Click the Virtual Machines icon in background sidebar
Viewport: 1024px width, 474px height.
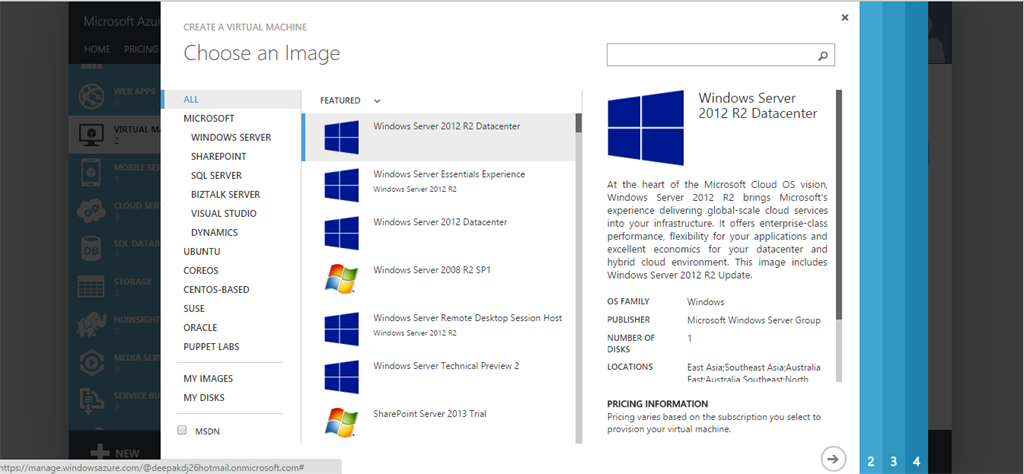tap(91, 134)
